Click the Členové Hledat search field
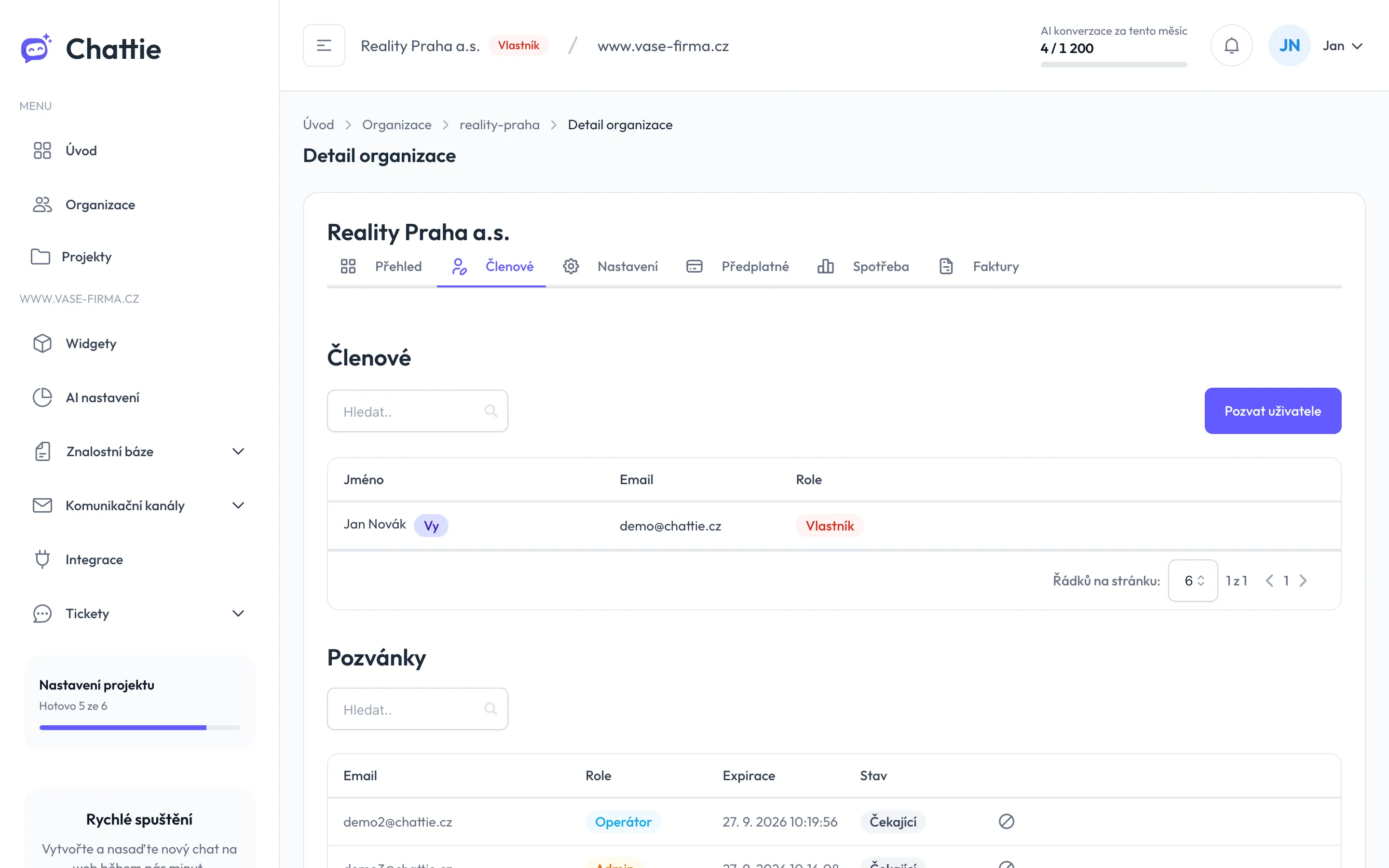 (x=417, y=411)
